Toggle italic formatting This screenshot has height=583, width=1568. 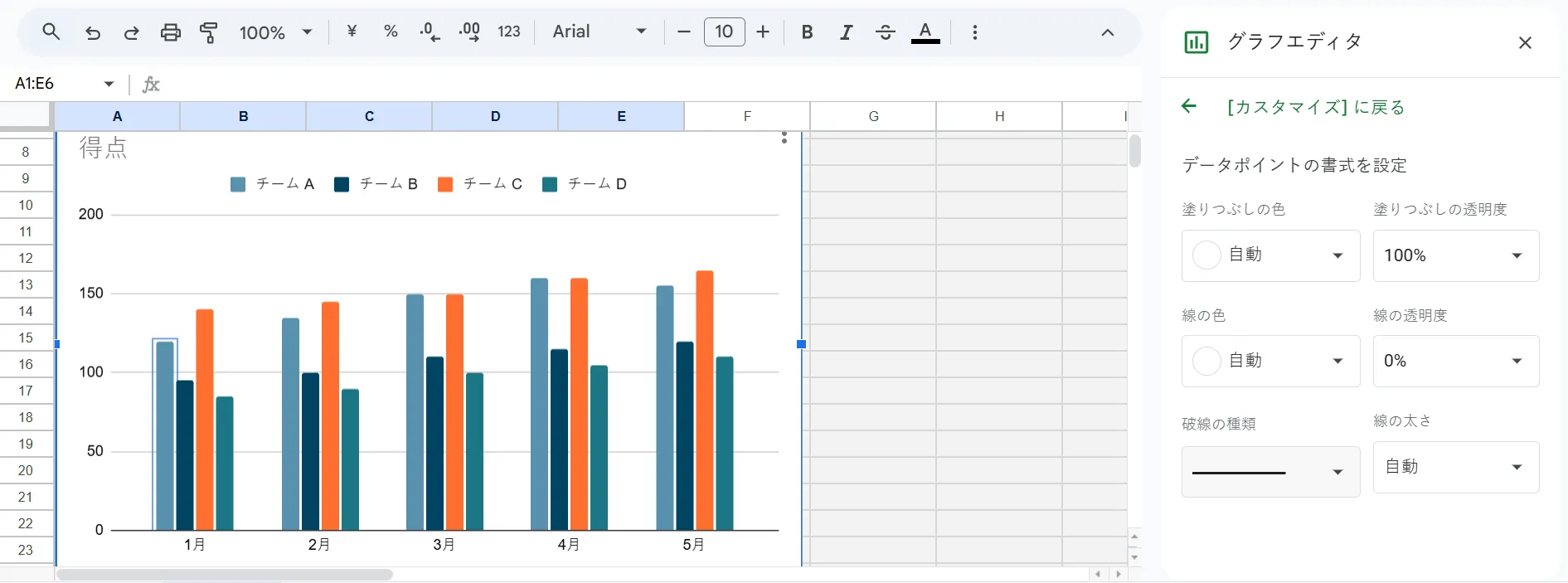coord(846,32)
